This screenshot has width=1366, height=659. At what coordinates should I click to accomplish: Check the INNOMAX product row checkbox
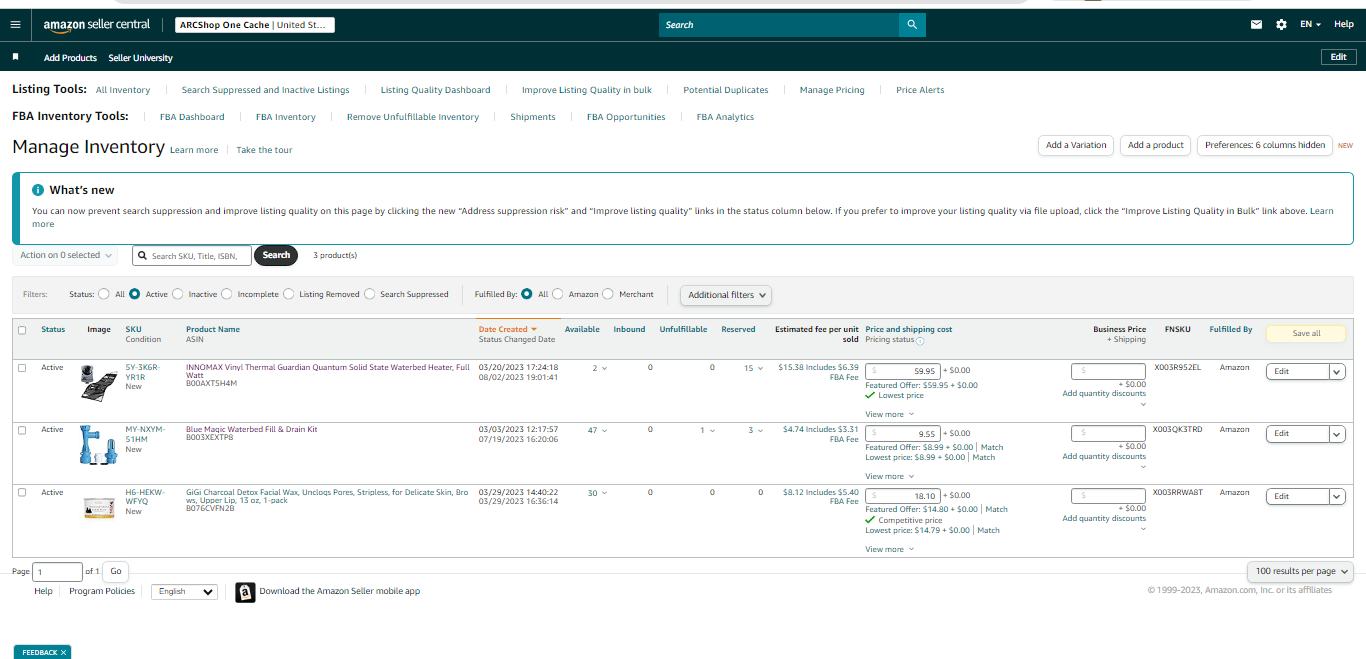22,368
